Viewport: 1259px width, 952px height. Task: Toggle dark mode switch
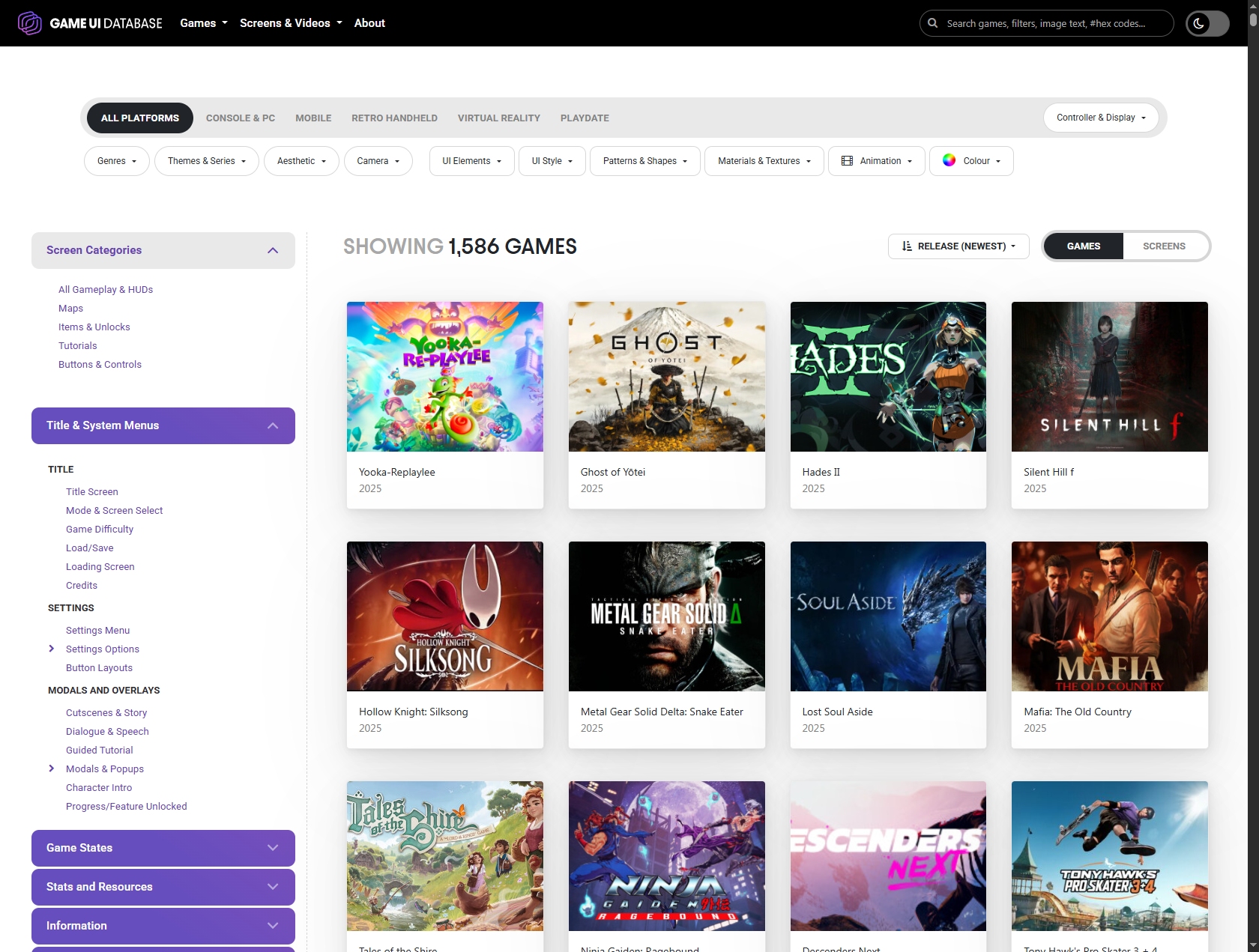(x=1207, y=23)
